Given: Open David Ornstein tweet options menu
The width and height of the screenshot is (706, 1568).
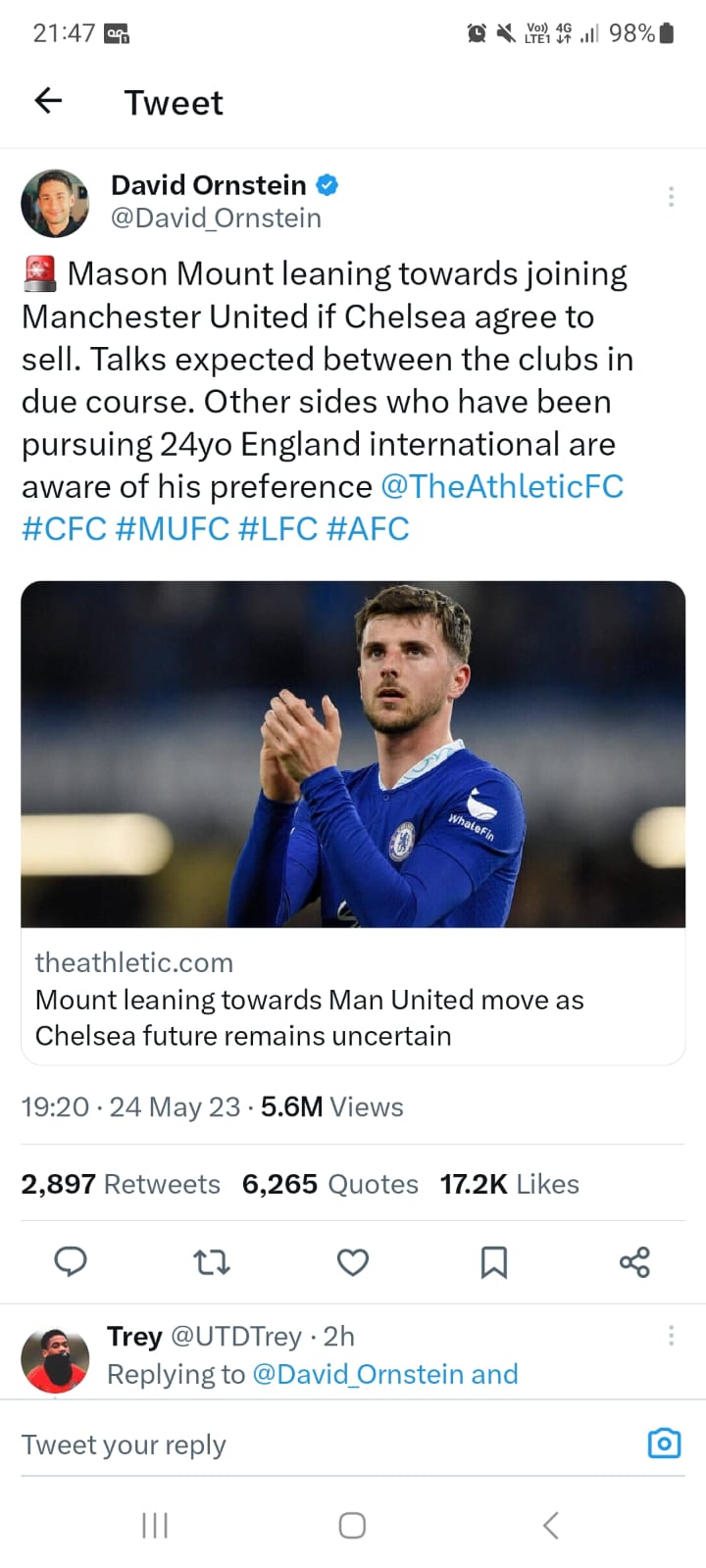Looking at the screenshot, I should click(x=671, y=197).
